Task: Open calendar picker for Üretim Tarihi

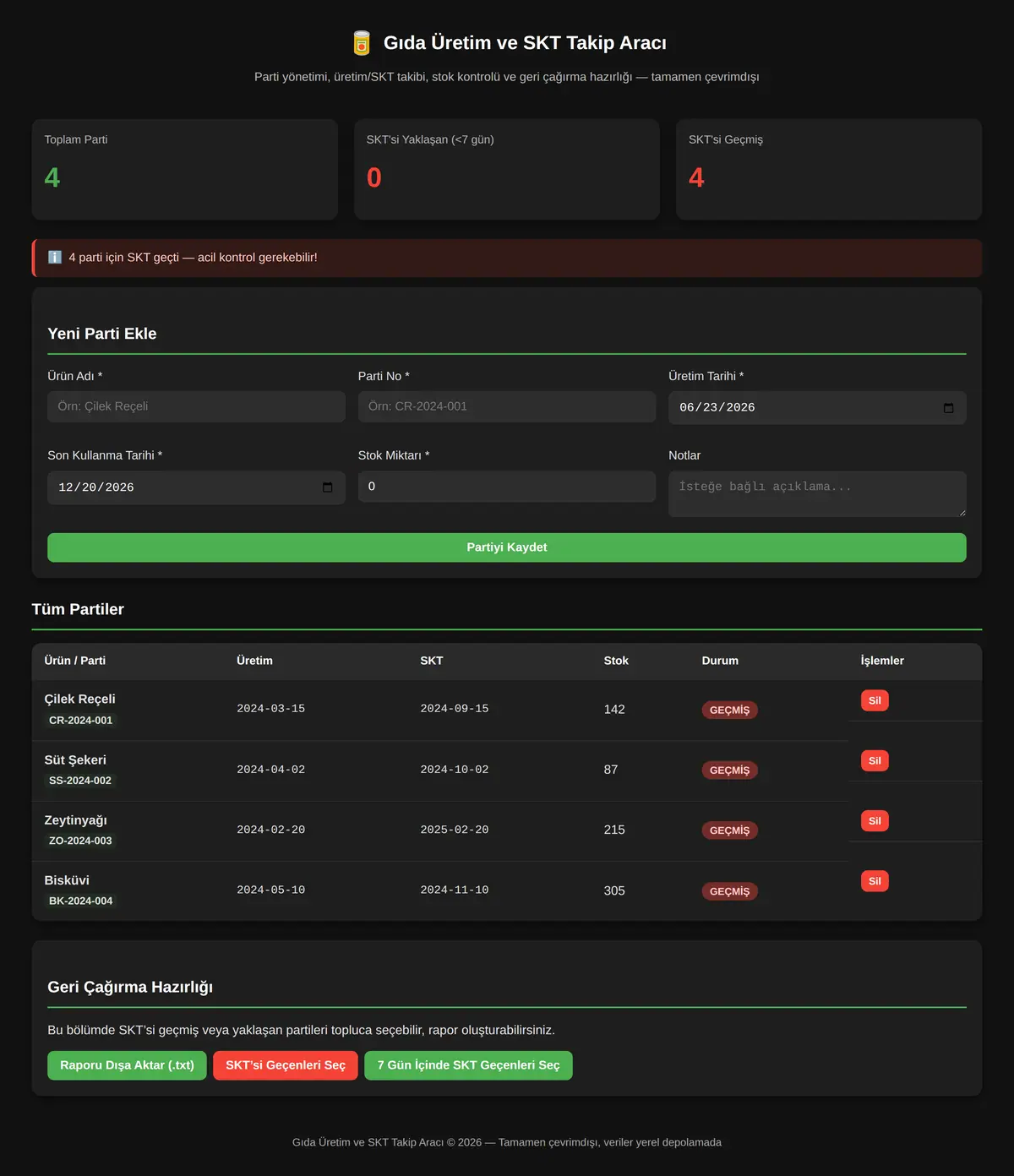Action: 948,408
